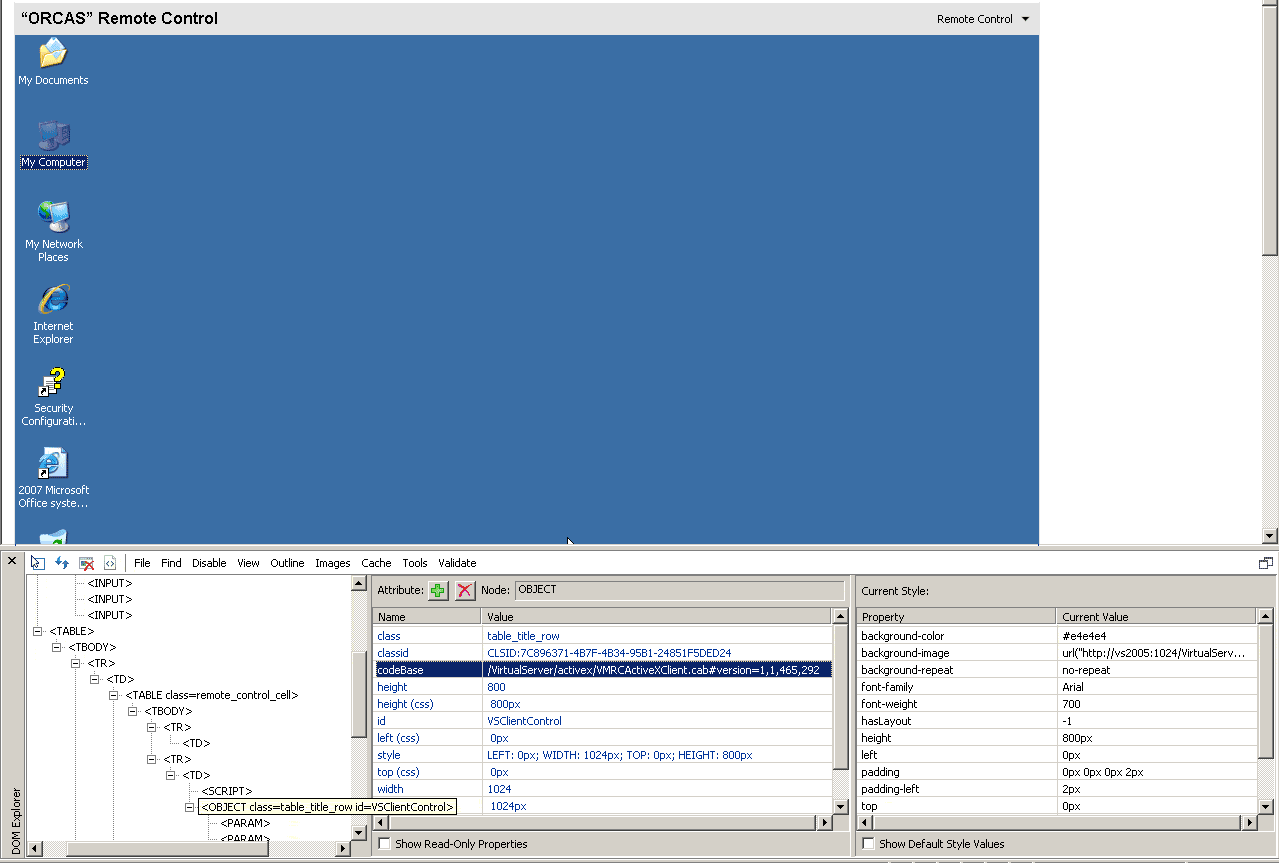Collapse the OBJECT class=table_title_row node

click(191, 807)
